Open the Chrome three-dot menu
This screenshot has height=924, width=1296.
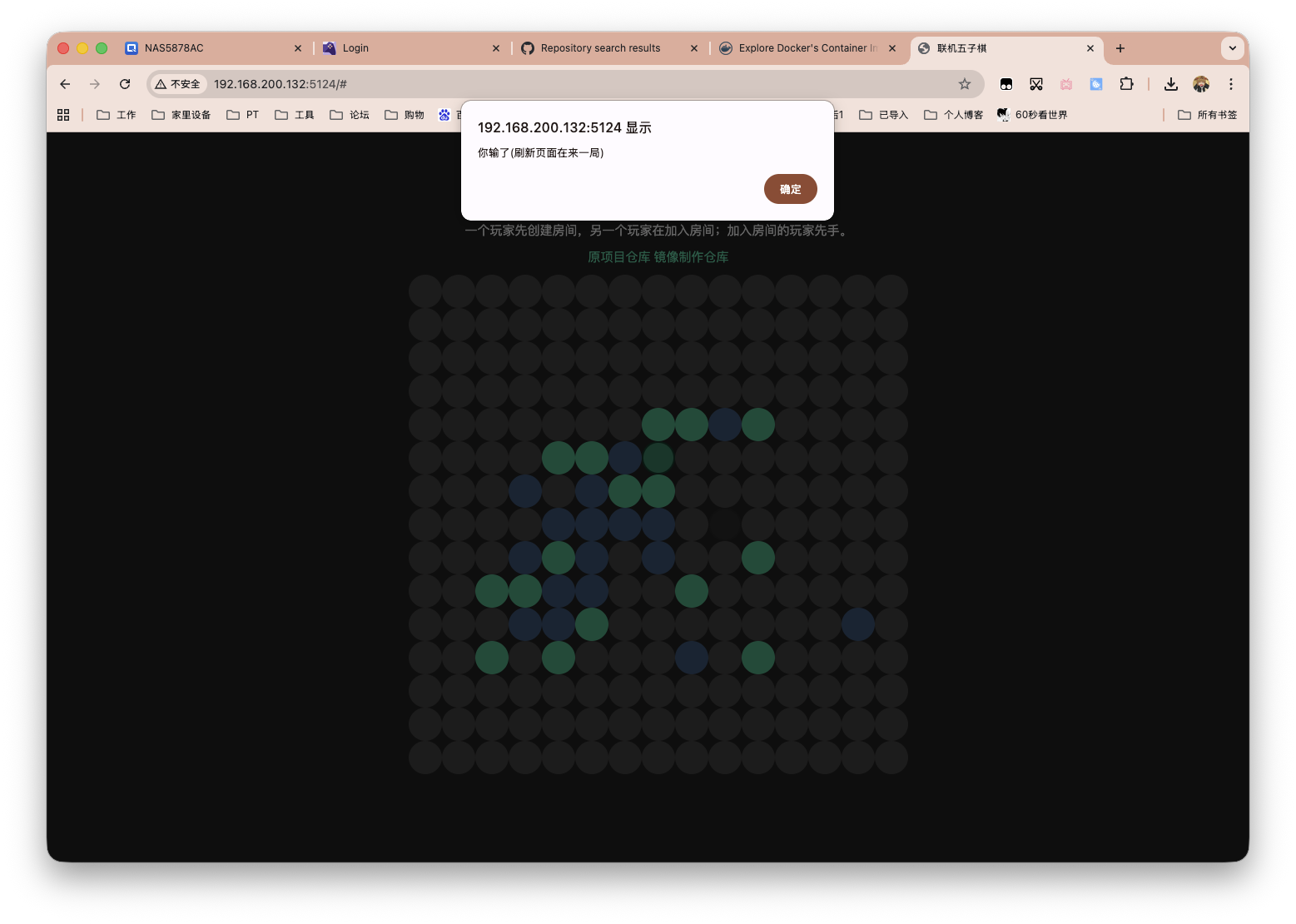1230,84
